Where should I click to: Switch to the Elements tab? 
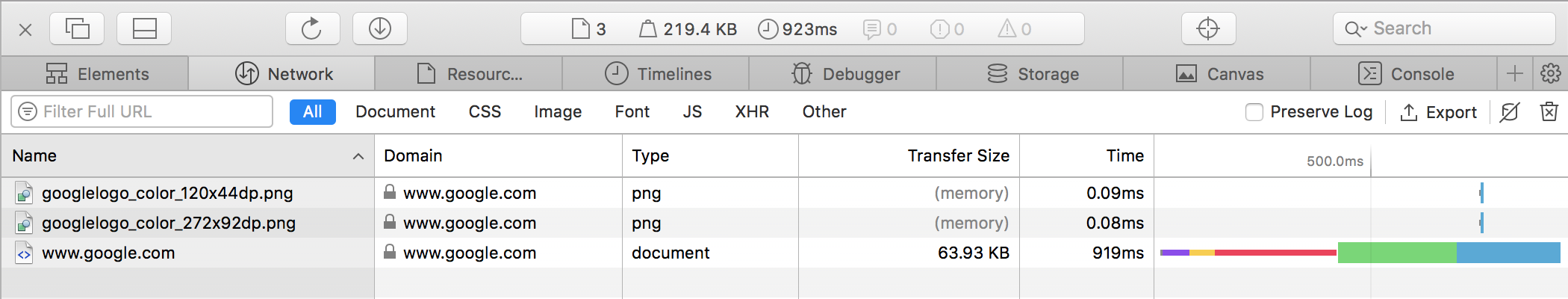tap(95, 74)
